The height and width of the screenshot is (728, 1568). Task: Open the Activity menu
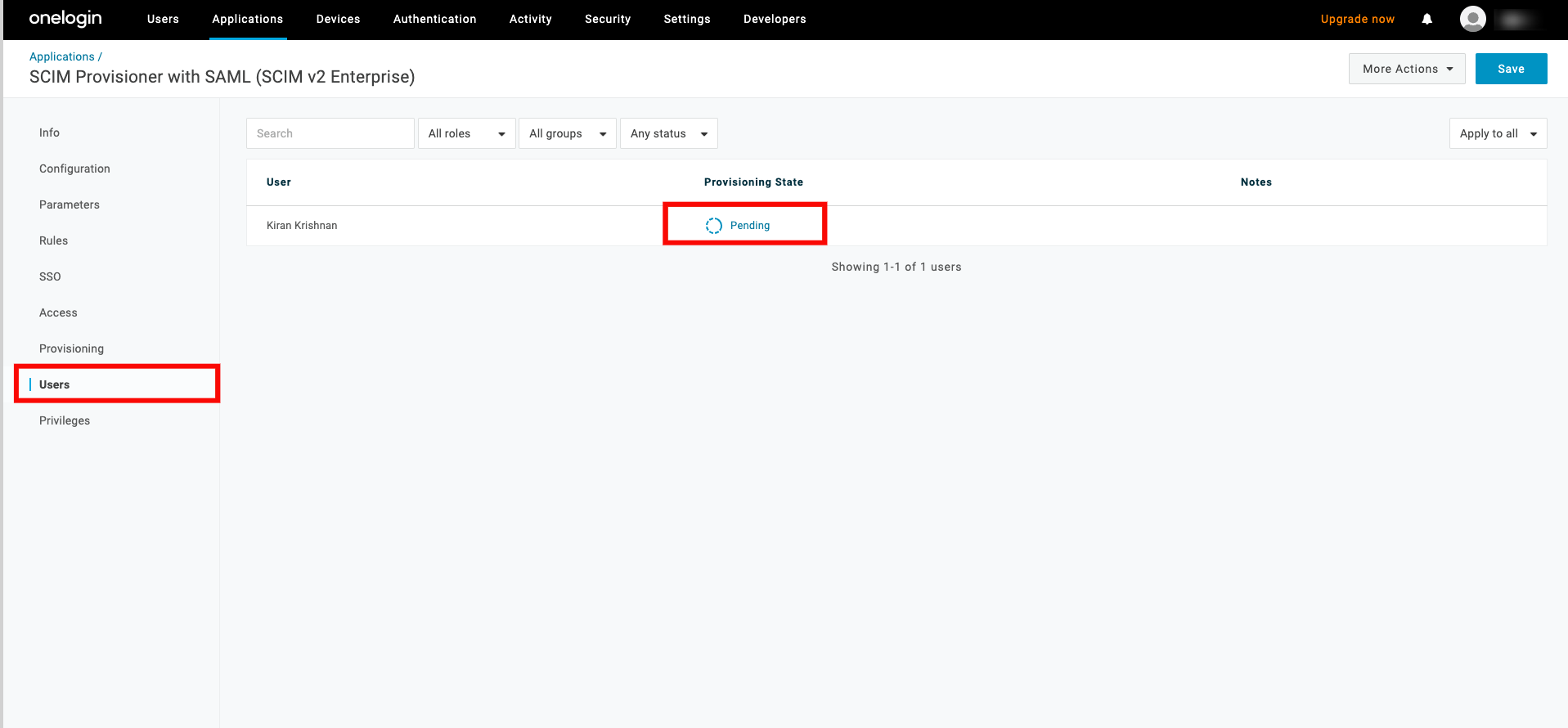point(531,19)
